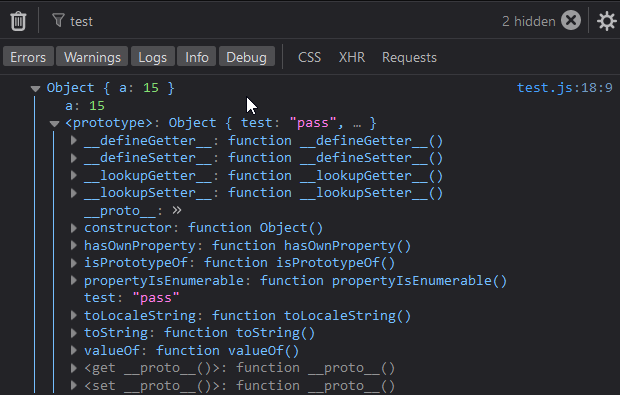This screenshot has width=620, height=395.
Task: Open console settings gear
Action: click(x=607, y=21)
